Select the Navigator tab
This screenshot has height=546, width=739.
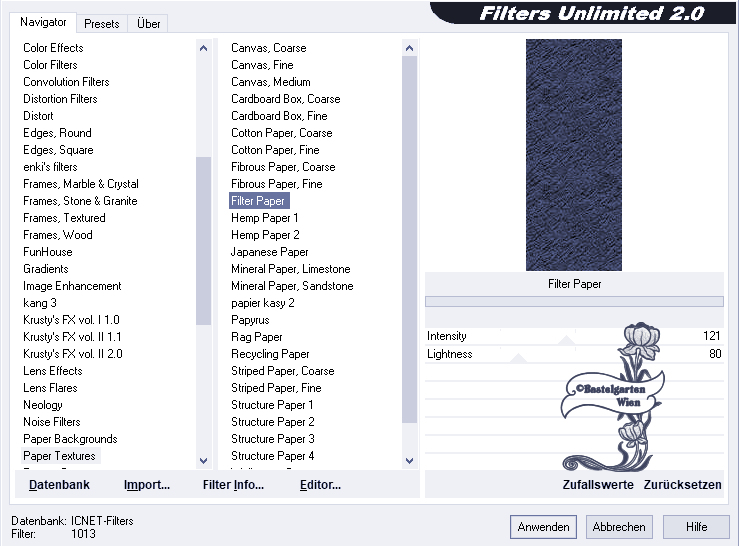(x=43, y=22)
